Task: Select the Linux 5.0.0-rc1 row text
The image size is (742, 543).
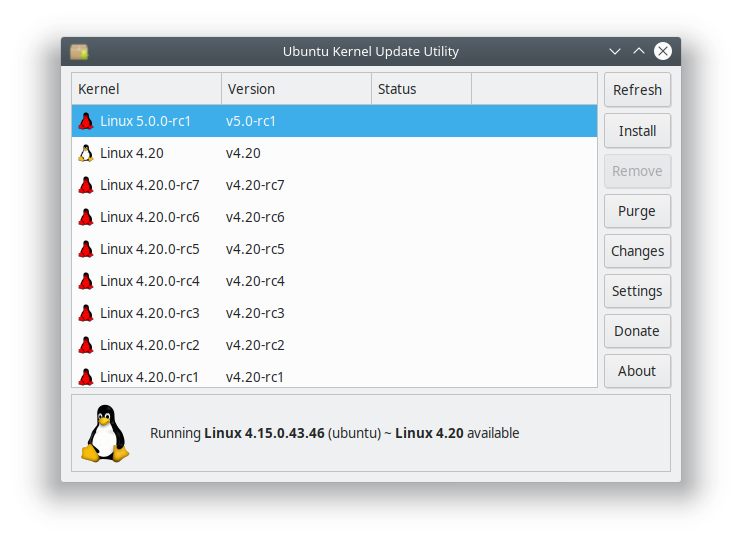Action: pyautogui.click(x=145, y=121)
